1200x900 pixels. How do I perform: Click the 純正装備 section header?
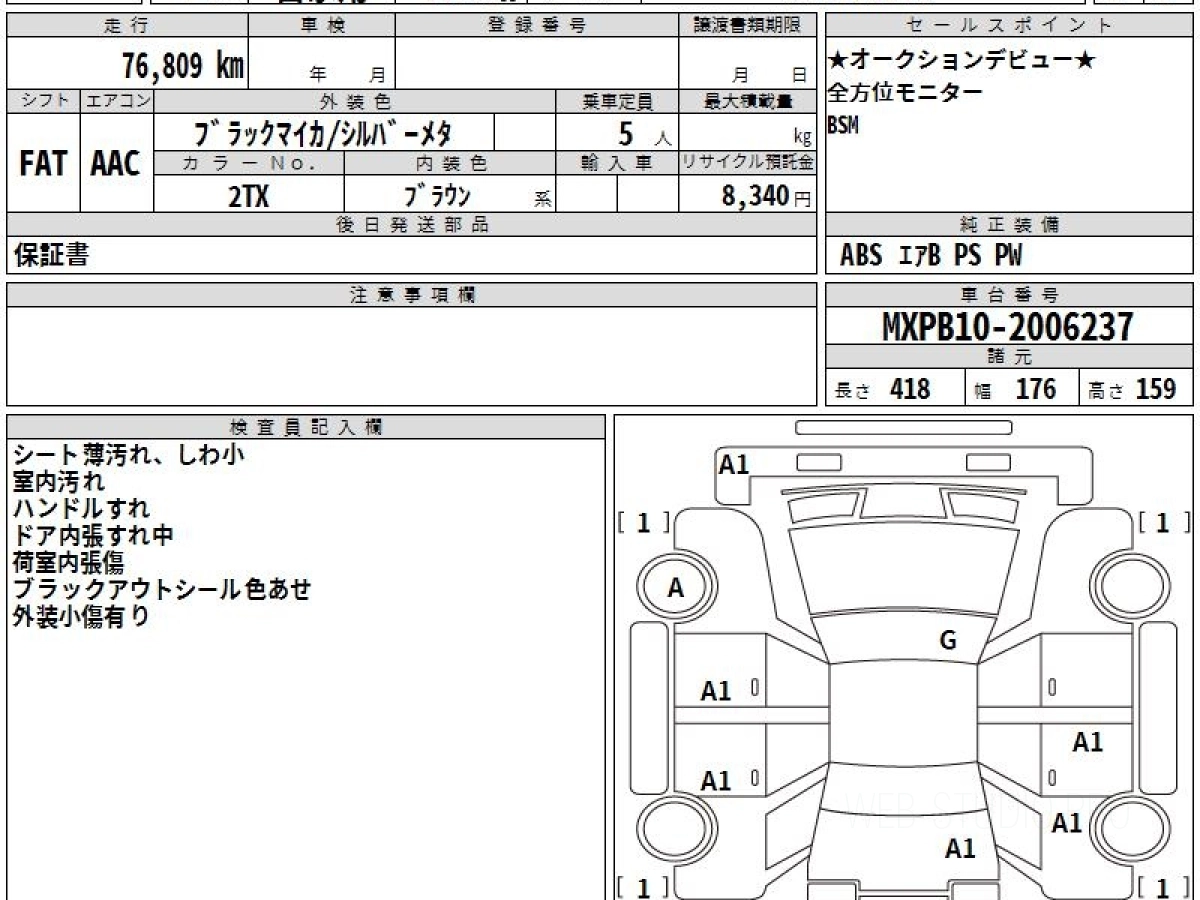coord(1010,225)
